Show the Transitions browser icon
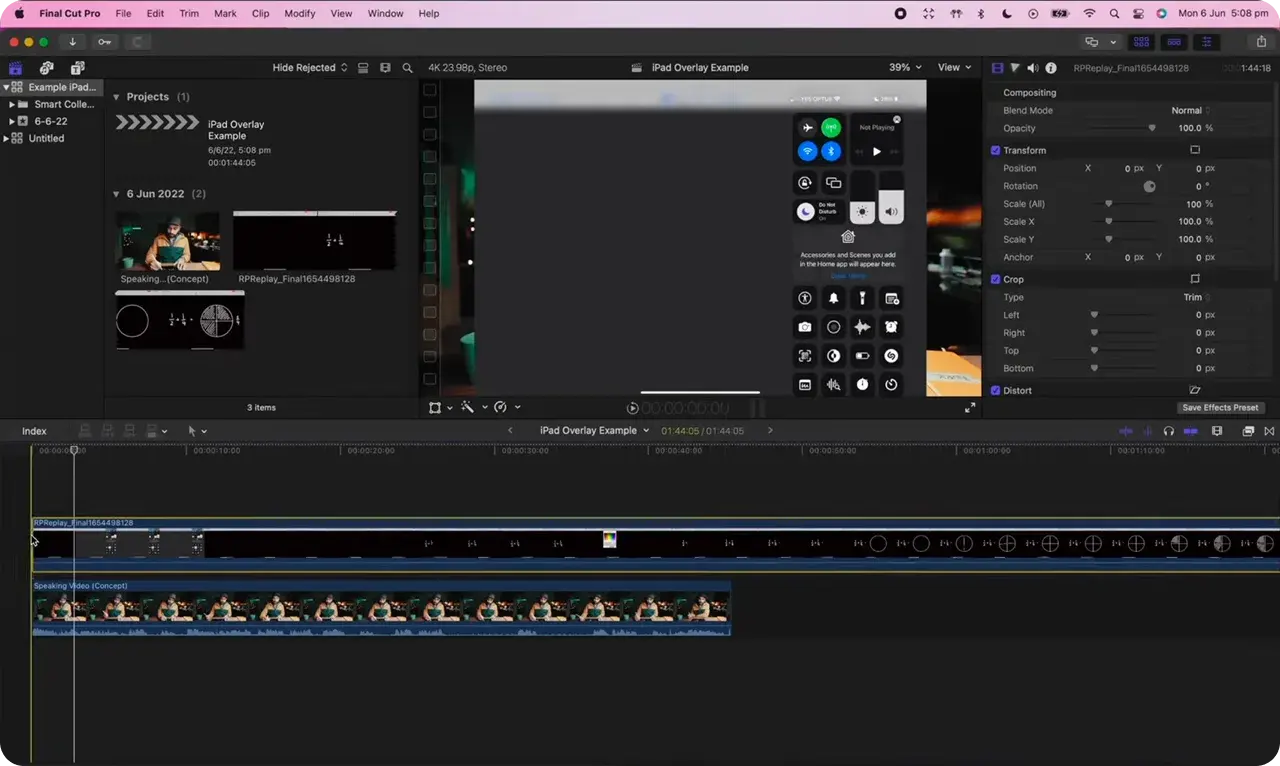1280x766 pixels. tap(1269, 431)
